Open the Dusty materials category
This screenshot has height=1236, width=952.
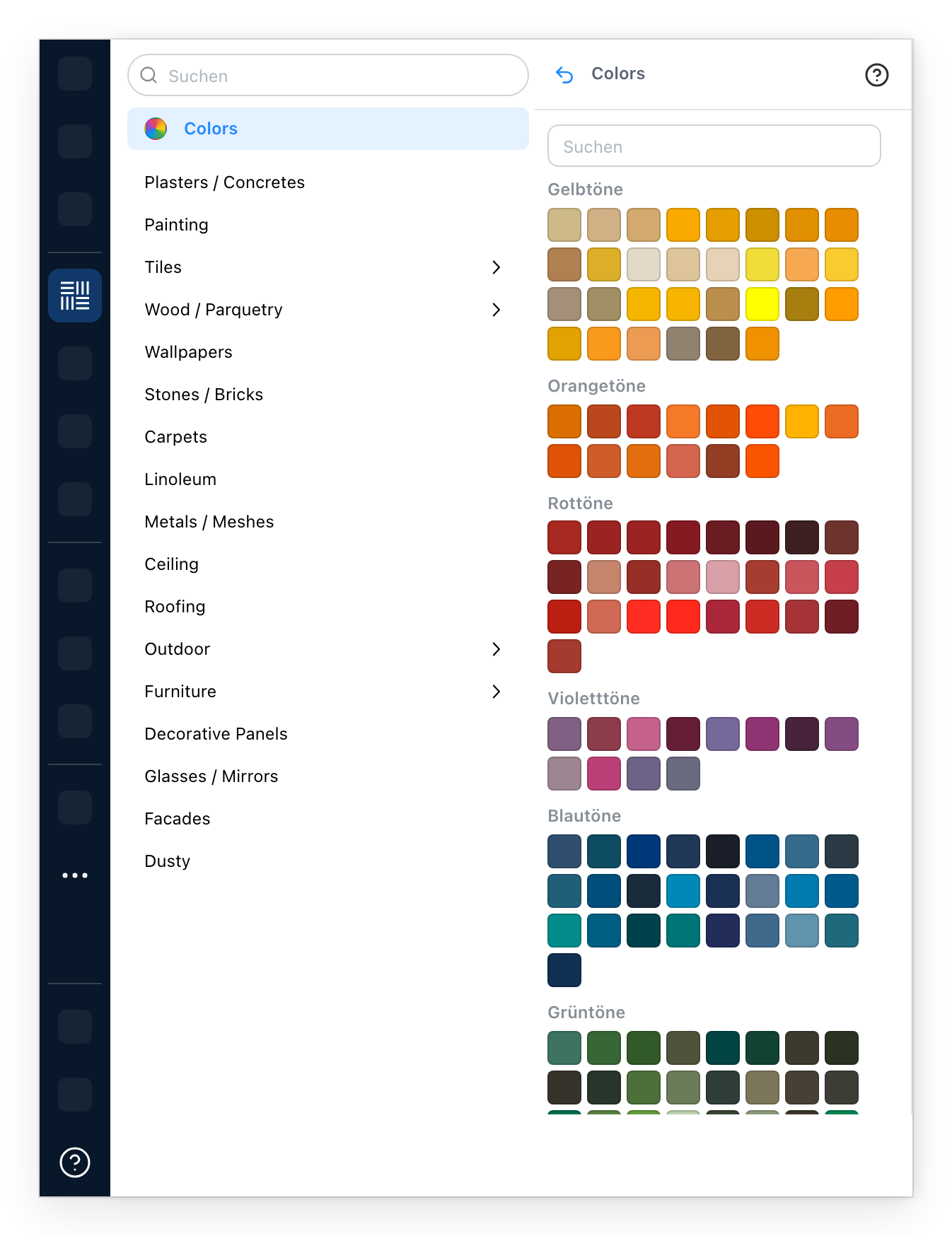click(x=167, y=861)
